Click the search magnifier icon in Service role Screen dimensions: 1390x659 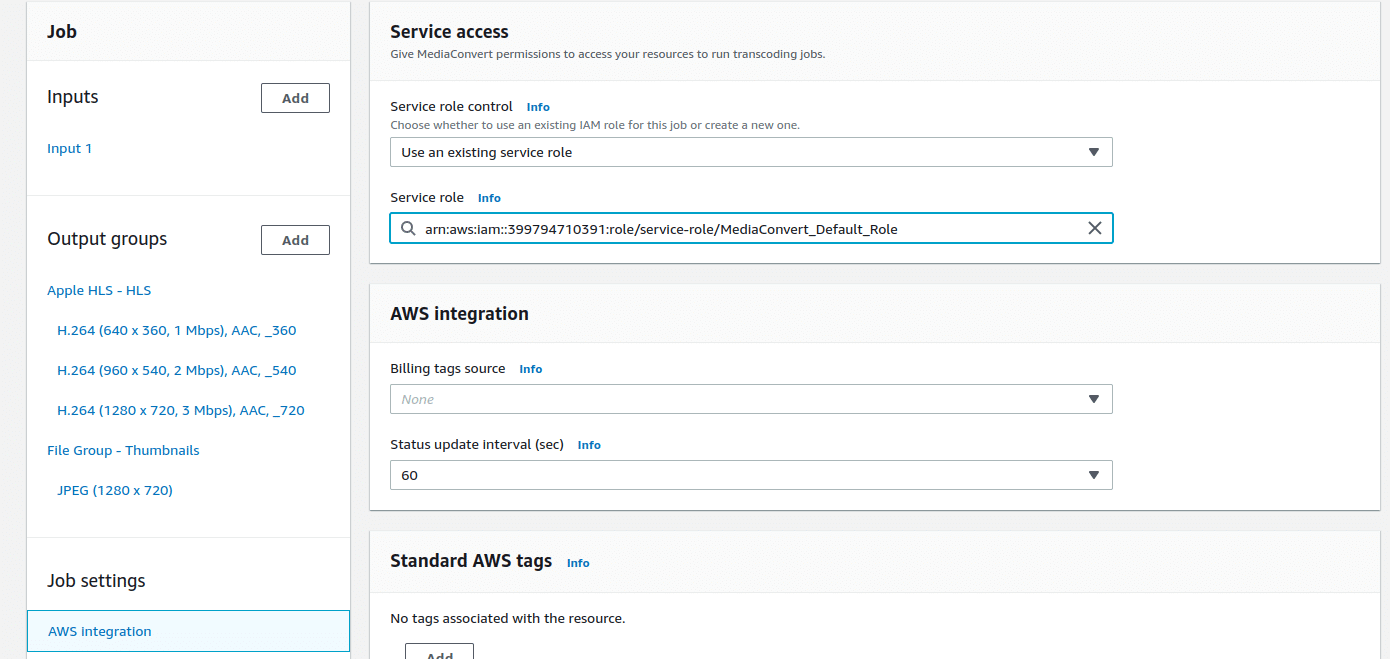(x=408, y=229)
